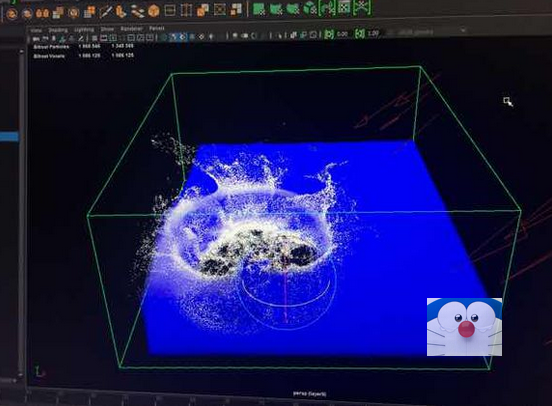Click the tall outlined frame shelf icon
Viewport: 552px width, 406px height.
coord(186,10)
